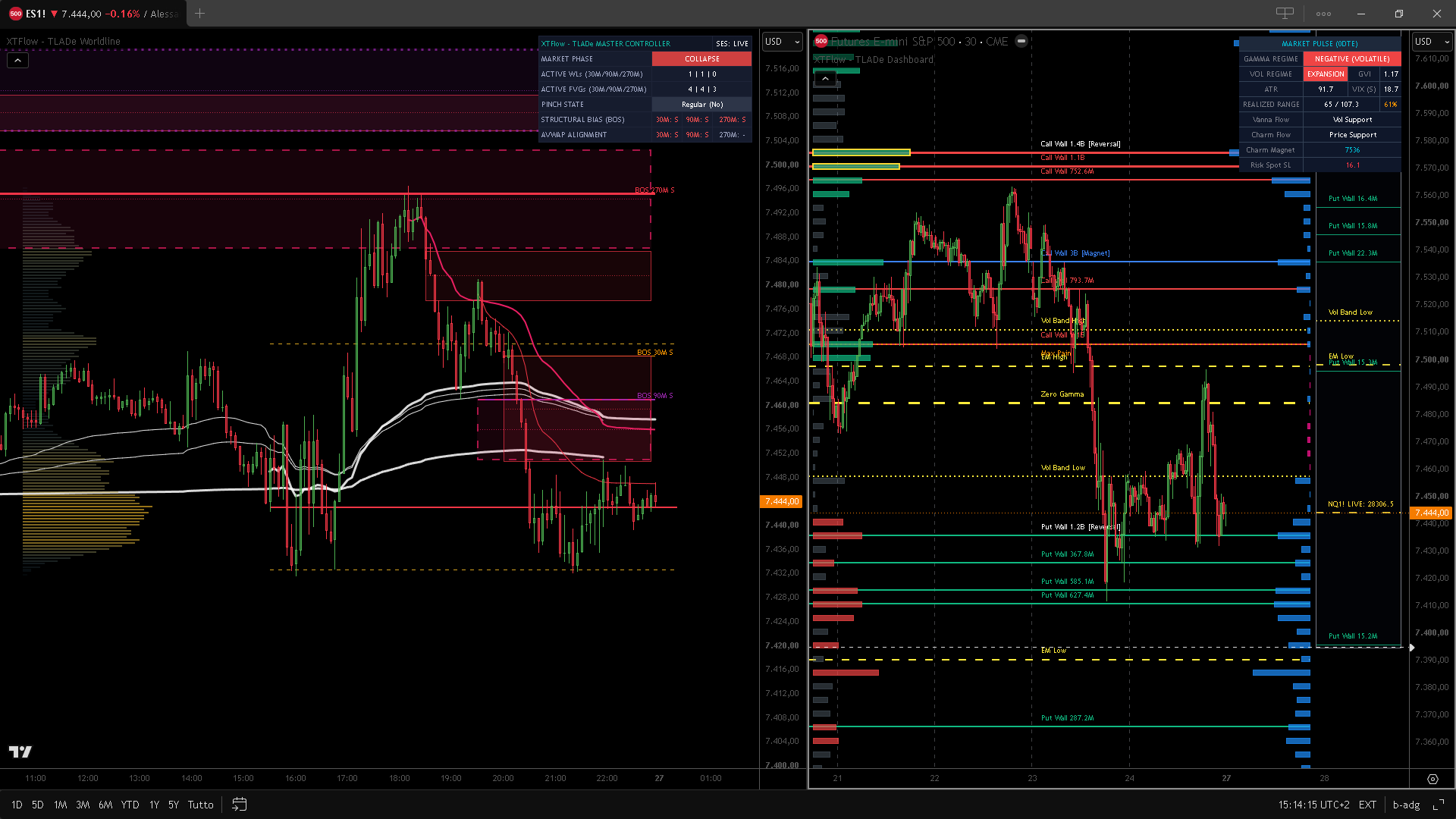The width and height of the screenshot is (1456, 819).
Task: Click the Charm Magnet value 7536
Action: tap(1352, 150)
